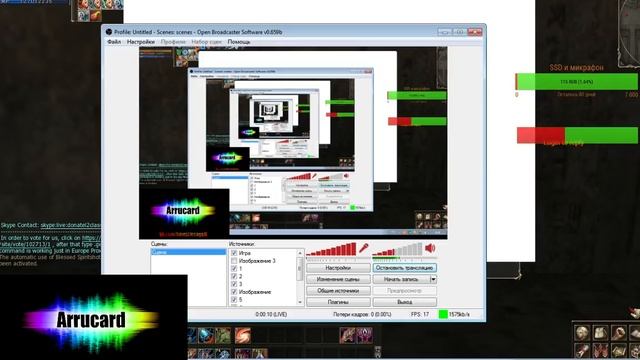Click the Skype contact link in game chat

(70, 225)
